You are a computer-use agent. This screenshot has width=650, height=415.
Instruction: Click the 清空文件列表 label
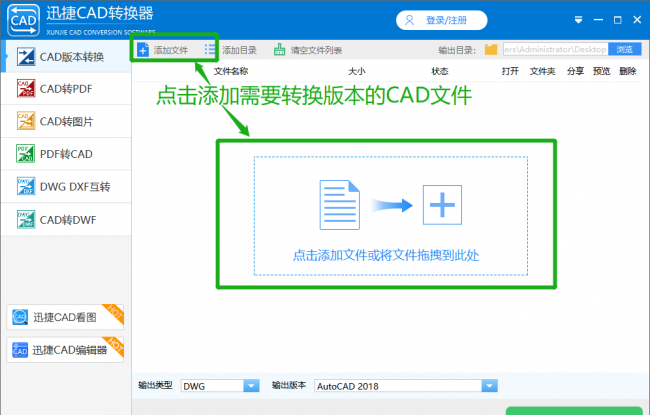(316, 50)
